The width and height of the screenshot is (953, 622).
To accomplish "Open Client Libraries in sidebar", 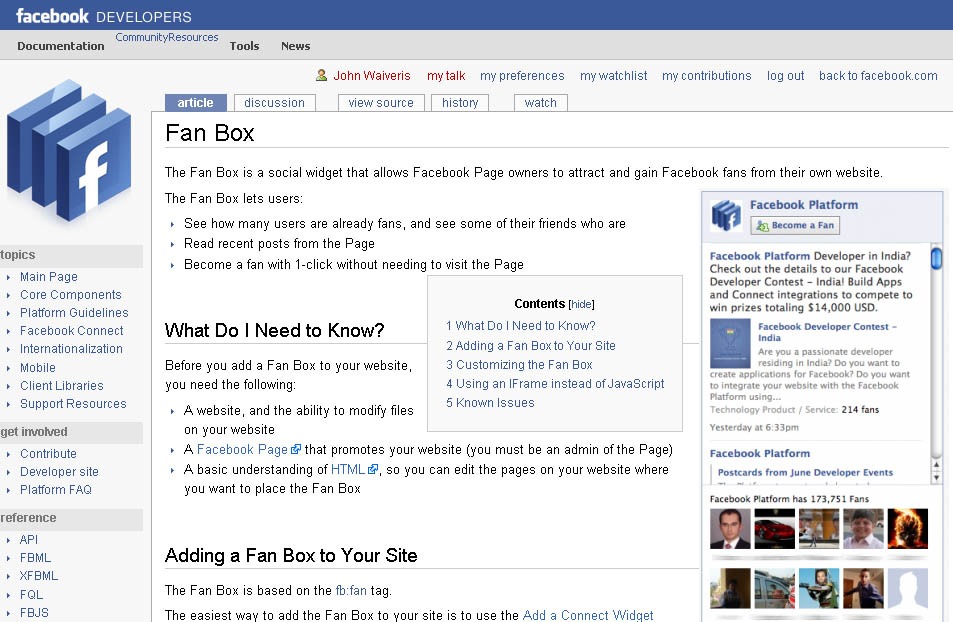I will tap(61, 385).
